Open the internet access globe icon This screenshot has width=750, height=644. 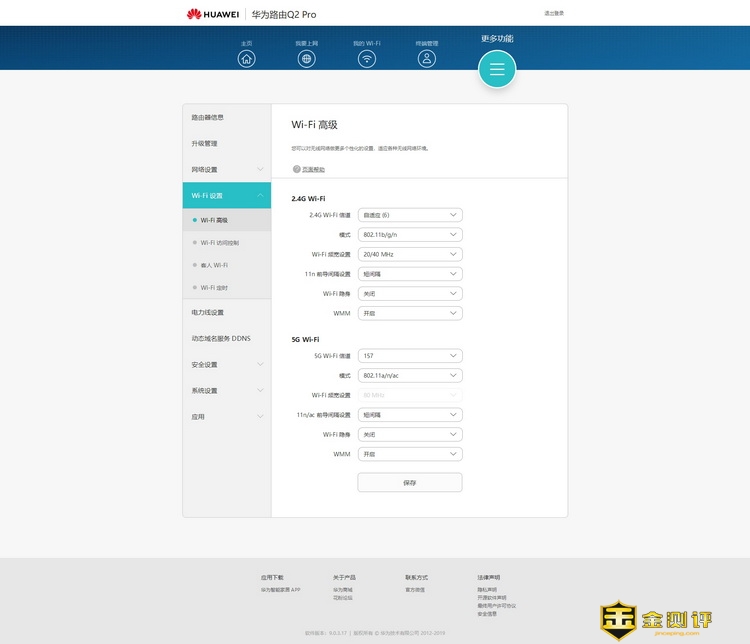(307, 58)
